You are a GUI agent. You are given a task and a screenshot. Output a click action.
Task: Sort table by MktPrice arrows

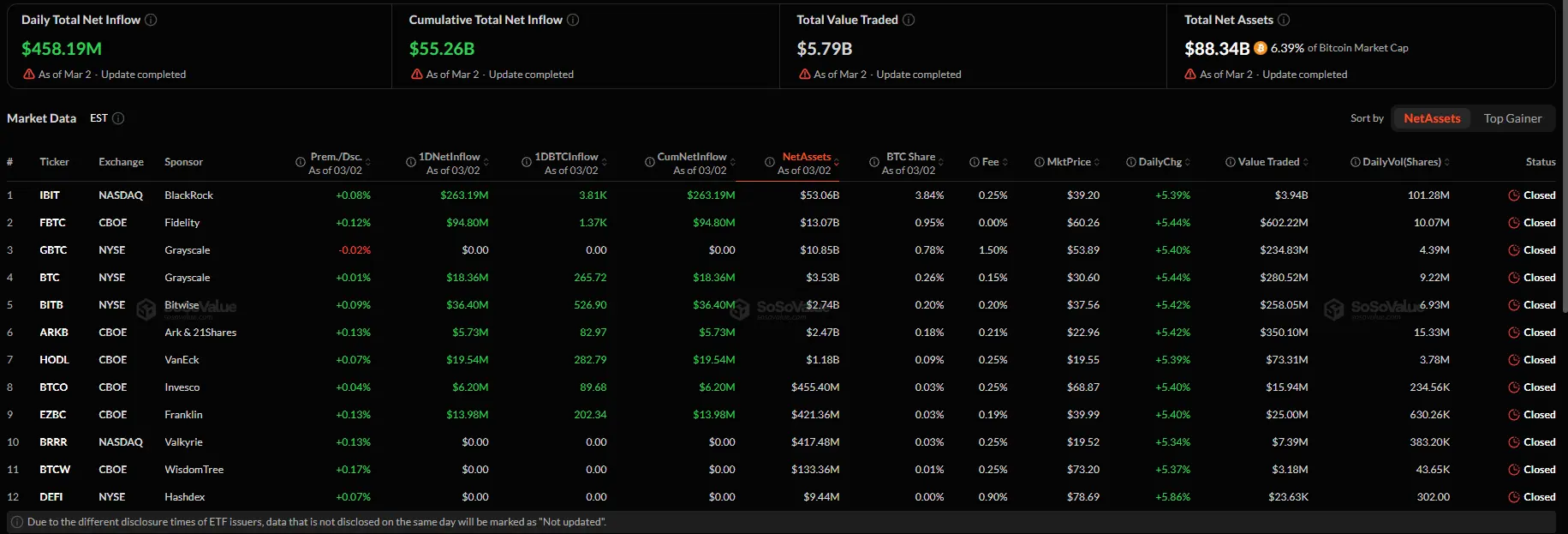[x=1097, y=162]
